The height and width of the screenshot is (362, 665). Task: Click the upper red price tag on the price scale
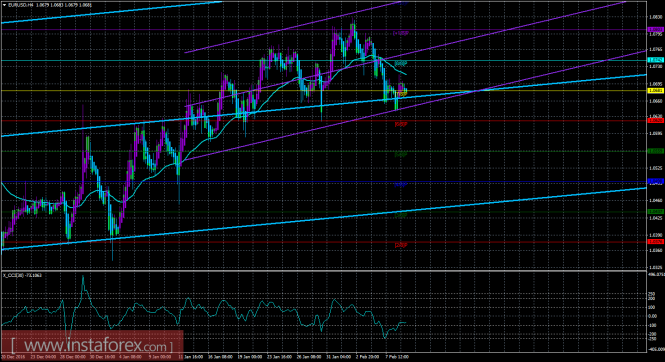(x=656, y=121)
